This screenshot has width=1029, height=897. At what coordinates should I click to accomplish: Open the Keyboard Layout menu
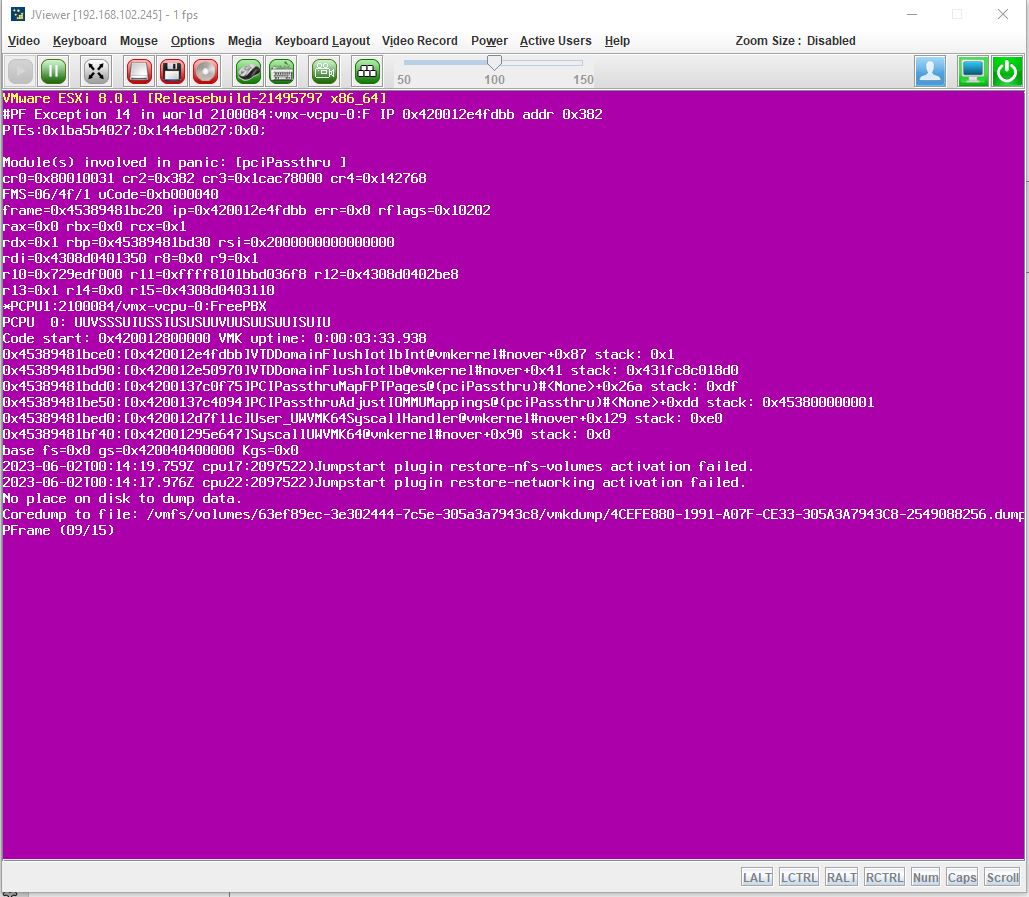[322, 41]
